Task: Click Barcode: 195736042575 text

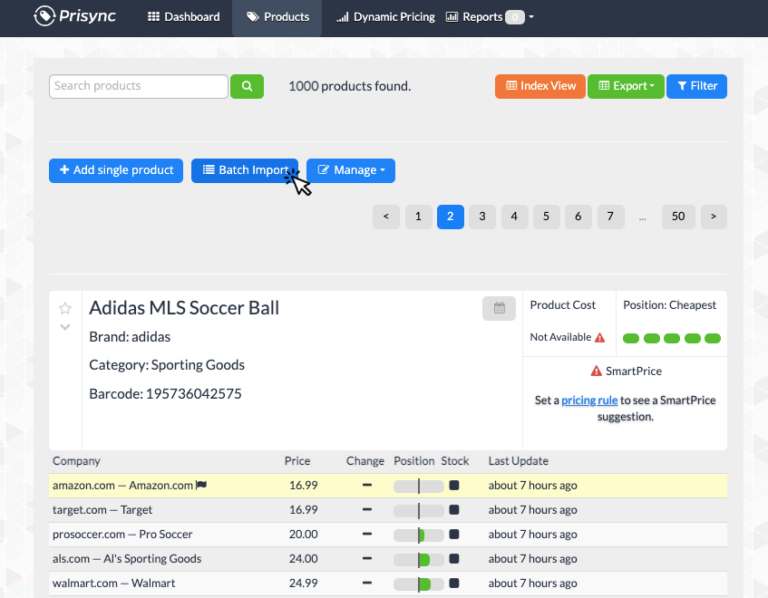Action: [x=165, y=394]
